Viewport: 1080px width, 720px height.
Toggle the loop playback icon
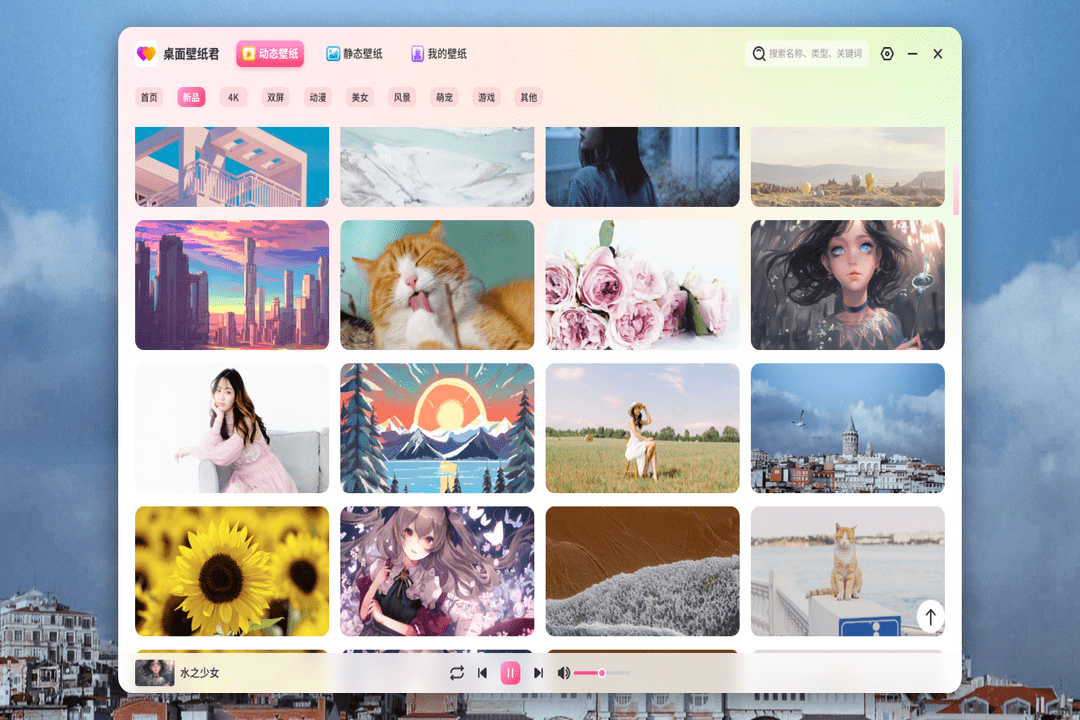[456, 673]
